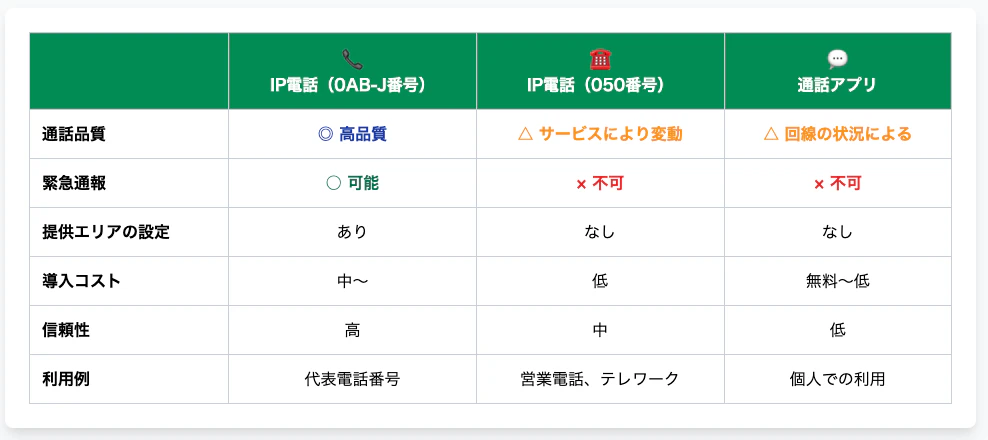Click the IP電話（0AB-J番号） column header
Image resolution: width=988 pixels, height=440 pixels.
(352, 85)
